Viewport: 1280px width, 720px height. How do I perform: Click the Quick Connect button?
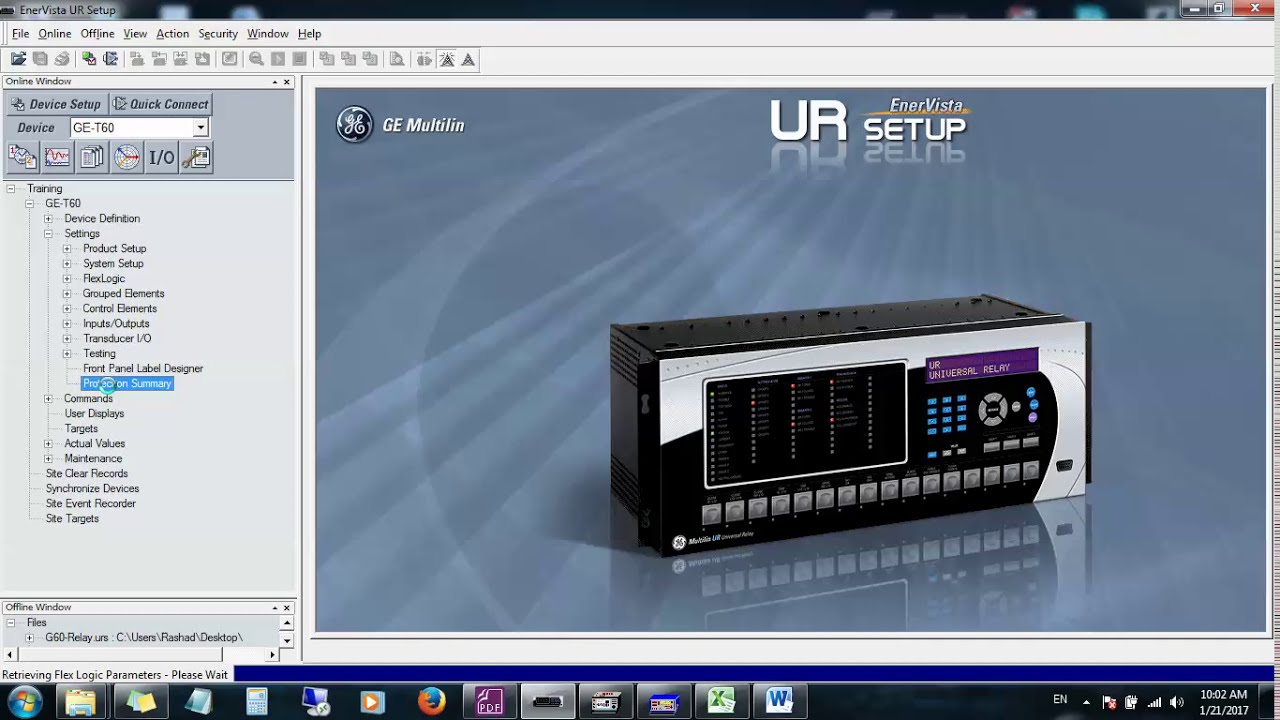160,104
